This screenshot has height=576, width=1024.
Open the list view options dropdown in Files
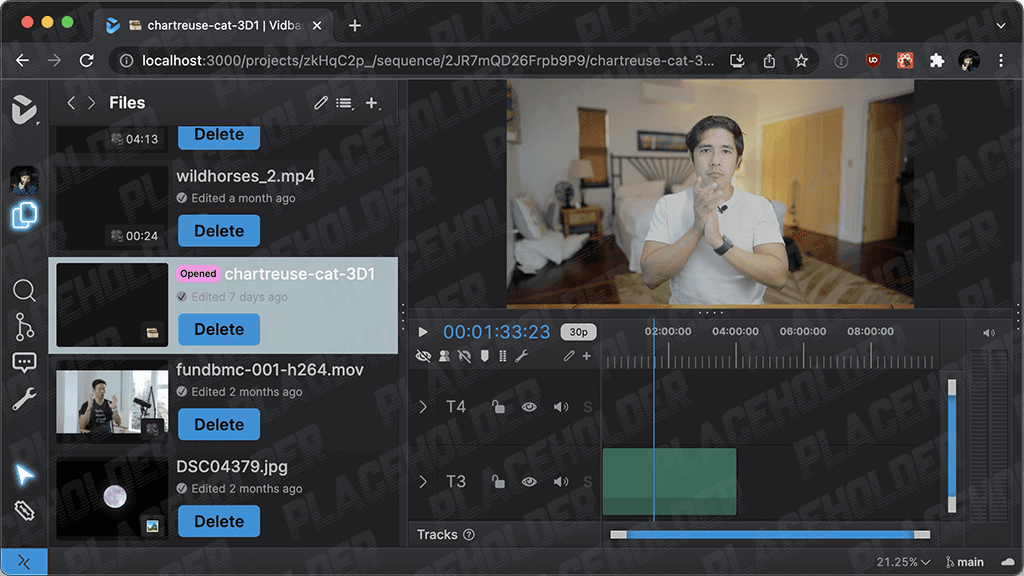click(345, 103)
